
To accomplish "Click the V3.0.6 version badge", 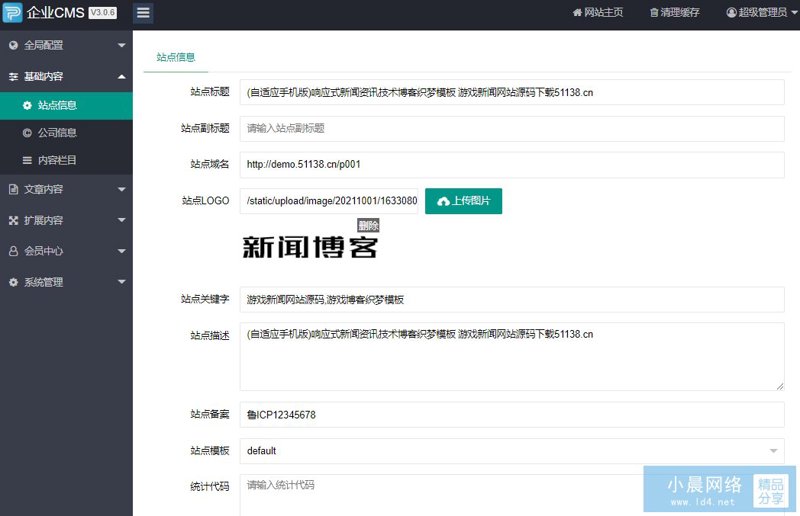I will pos(103,12).
